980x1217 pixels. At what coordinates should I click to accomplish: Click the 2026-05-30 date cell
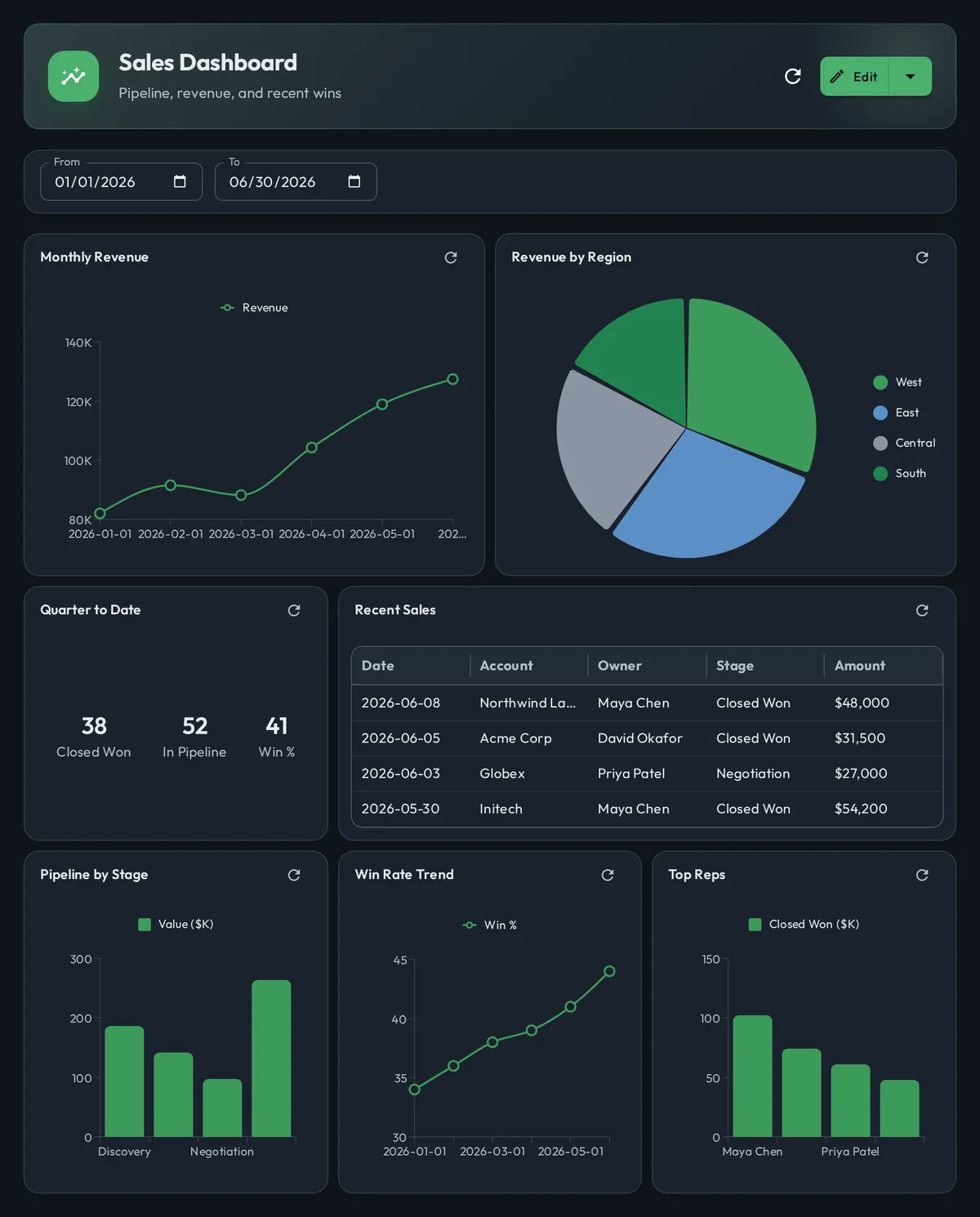coord(411,809)
